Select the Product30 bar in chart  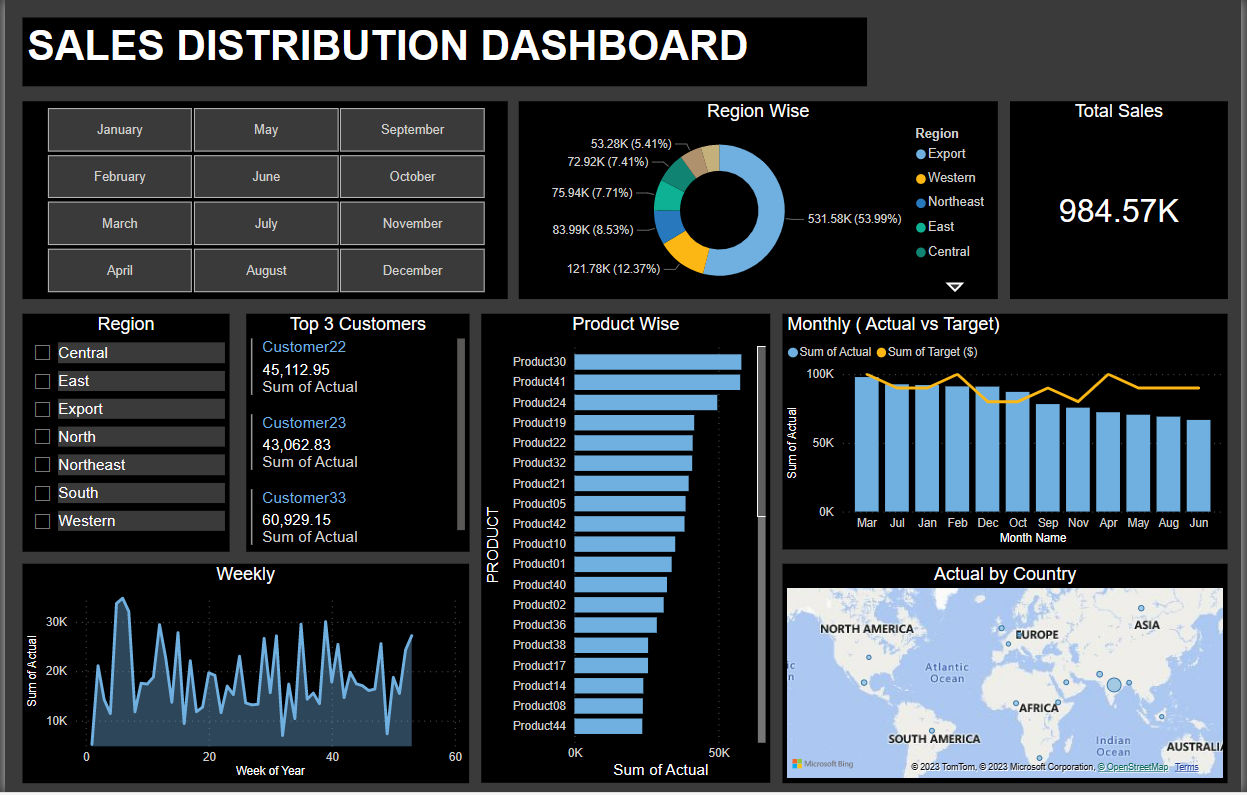click(657, 362)
